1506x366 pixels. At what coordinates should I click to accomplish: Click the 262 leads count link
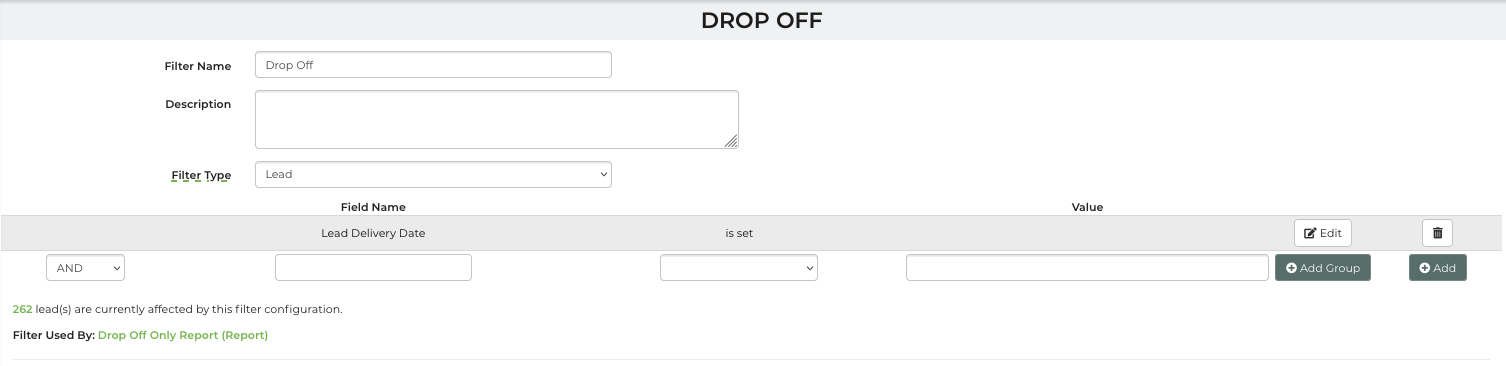pyautogui.click(x=22, y=309)
